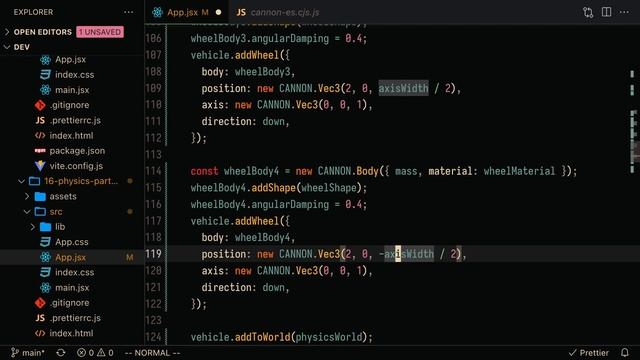640x360 pixels.
Task: Click the React icon beside the first App.jsx
Action: (x=45, y=60)
